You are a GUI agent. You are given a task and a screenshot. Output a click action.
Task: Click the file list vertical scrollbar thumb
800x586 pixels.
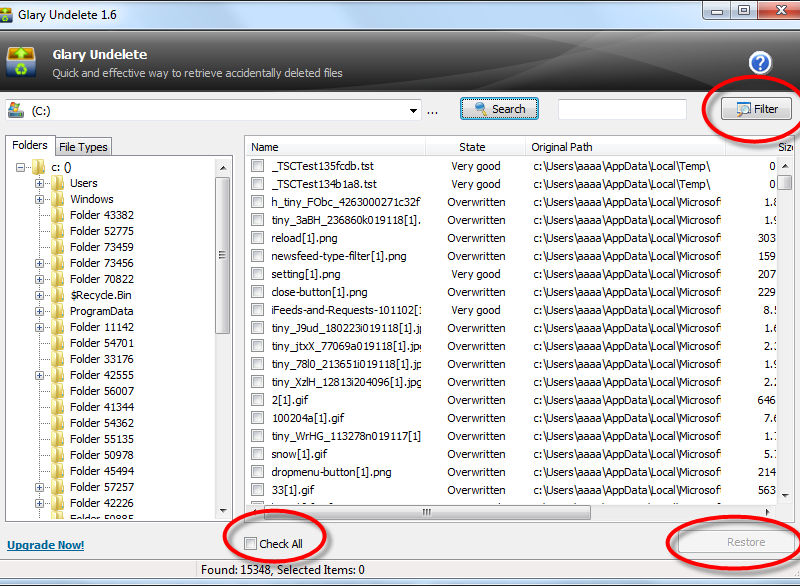786,182
